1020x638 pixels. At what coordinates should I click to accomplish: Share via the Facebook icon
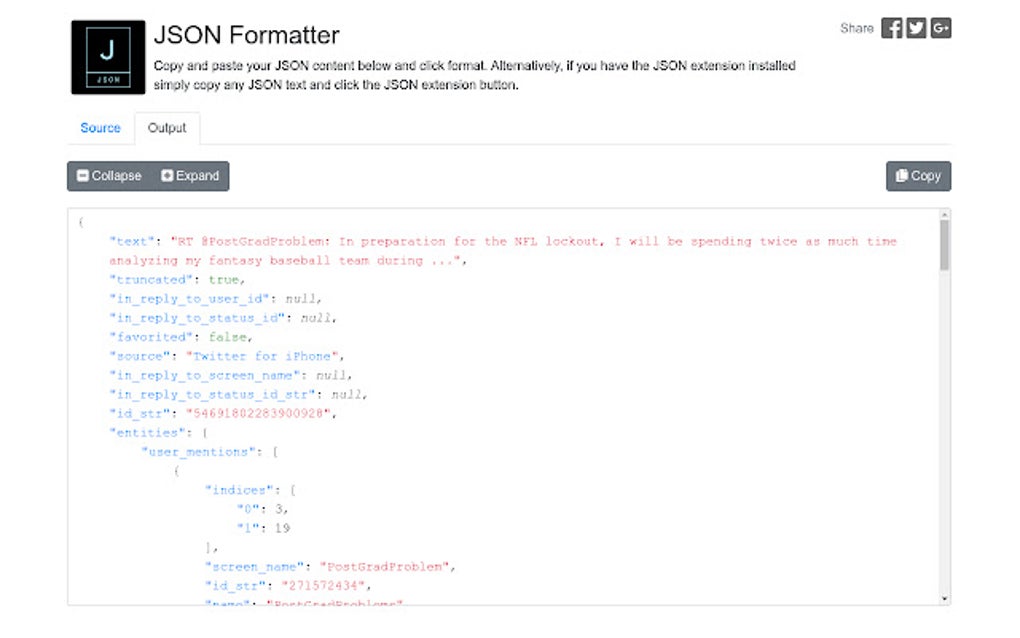[x=890, y=28]
